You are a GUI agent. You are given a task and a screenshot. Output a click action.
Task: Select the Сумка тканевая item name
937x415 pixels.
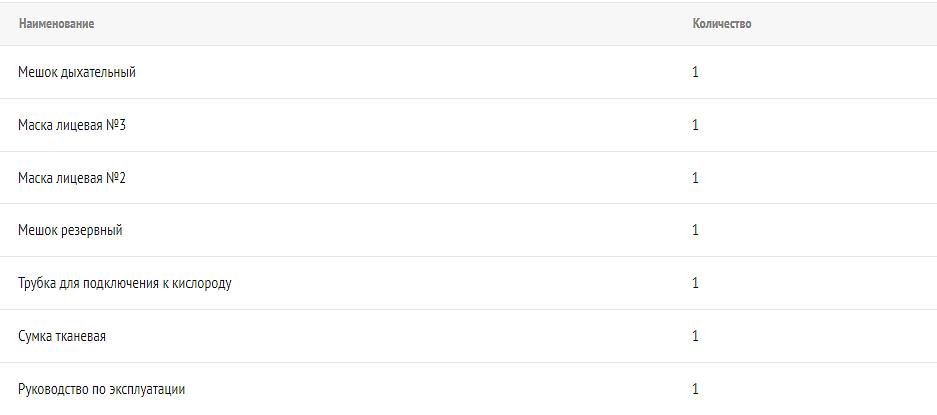(62, 336)
